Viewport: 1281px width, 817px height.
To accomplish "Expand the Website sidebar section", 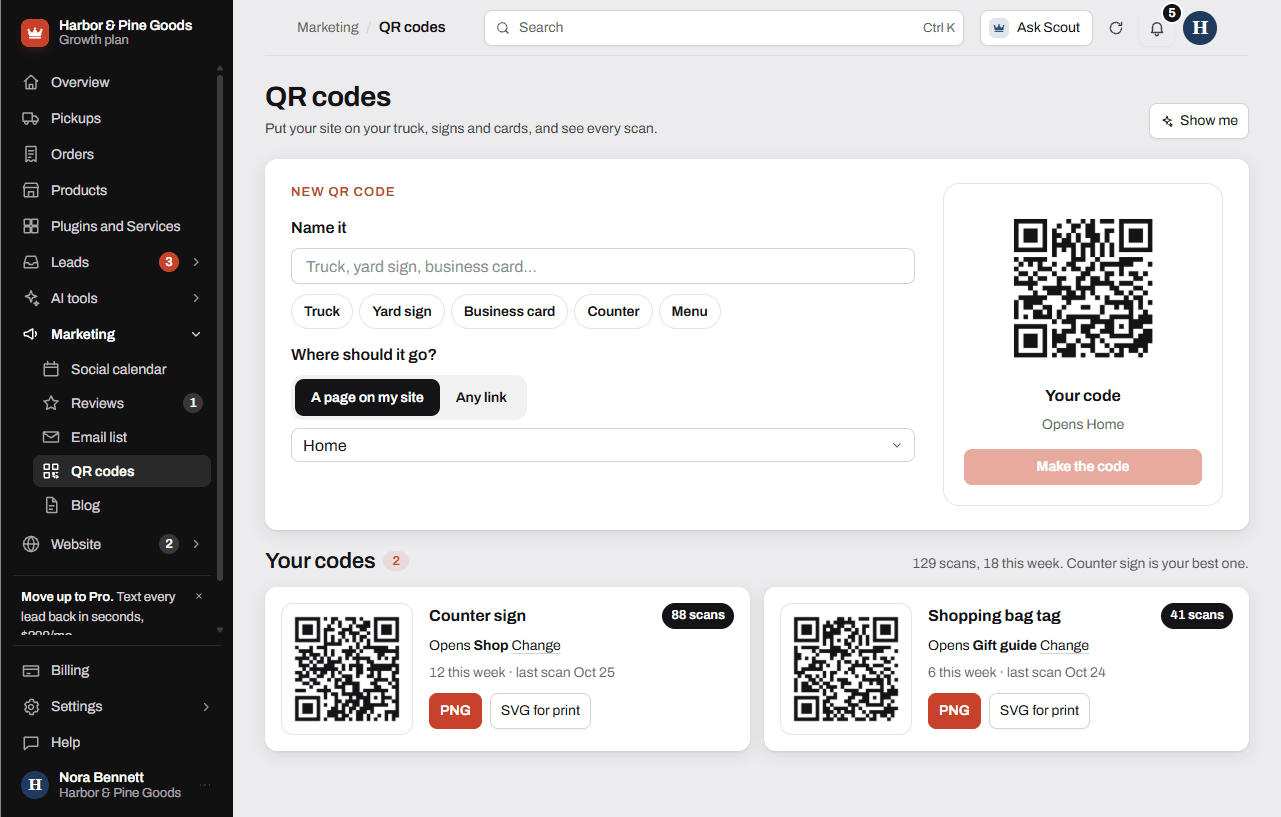I will [196, 544].
